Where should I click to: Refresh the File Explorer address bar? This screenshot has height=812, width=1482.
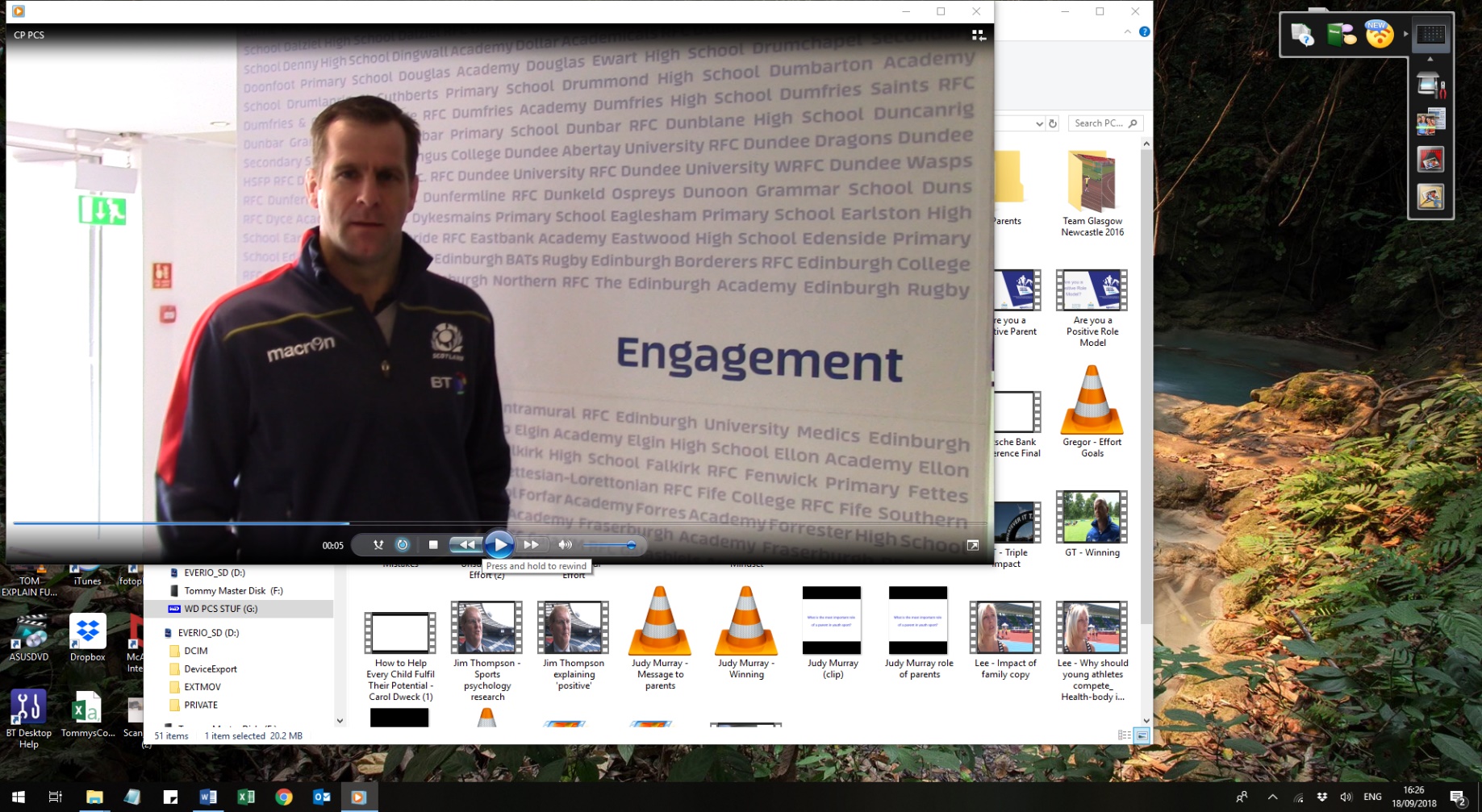(1052, 123)
